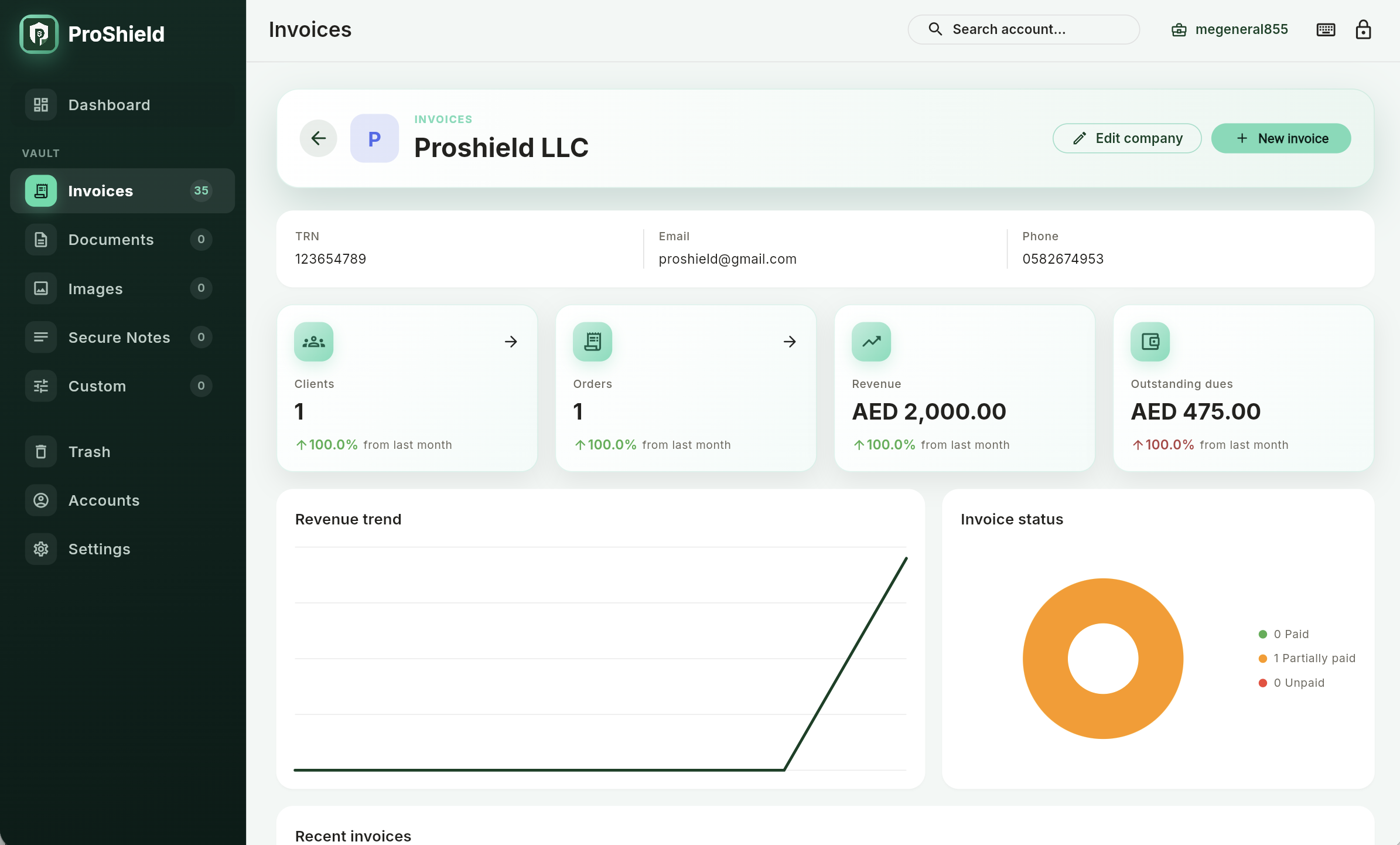Click the Revenue trending-up icon
This screenshot has width=1400, height=845.
pos(872,342)
